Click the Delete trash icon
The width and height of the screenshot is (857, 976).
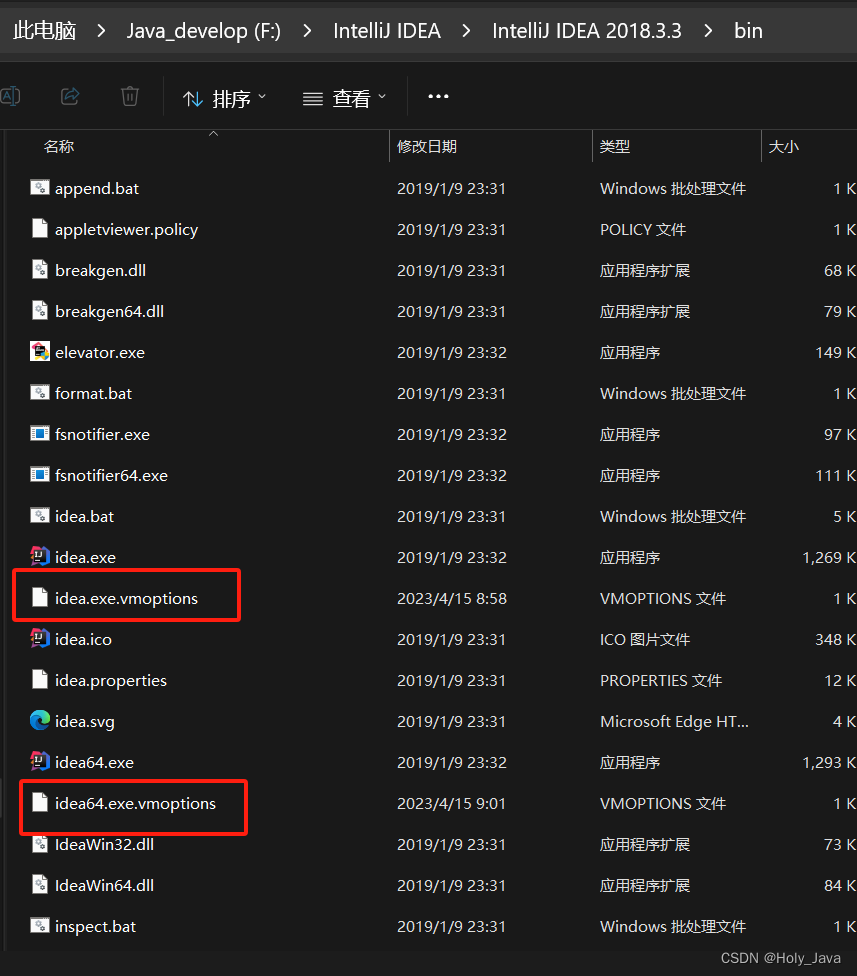[129, 96]
